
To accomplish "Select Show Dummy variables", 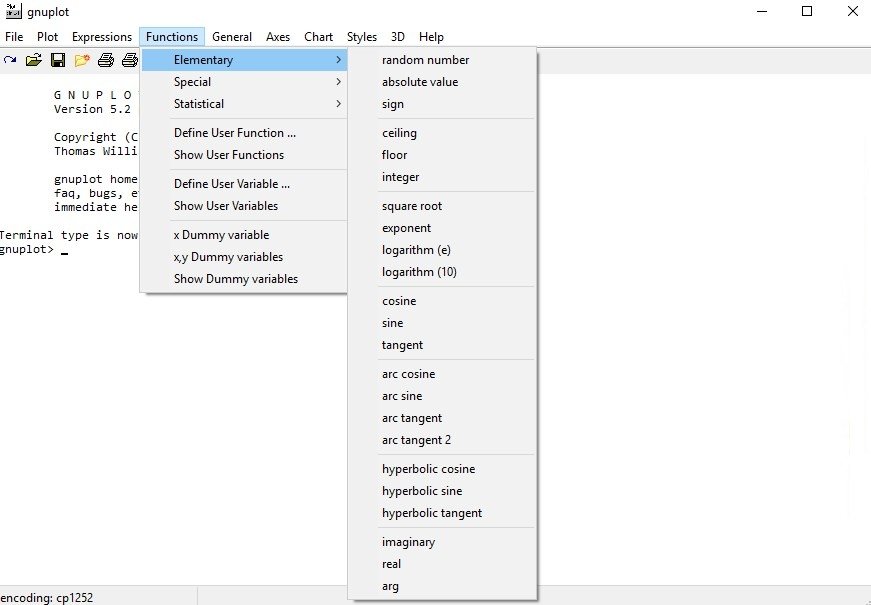I will pyautogui.click(x=244, y=279).
